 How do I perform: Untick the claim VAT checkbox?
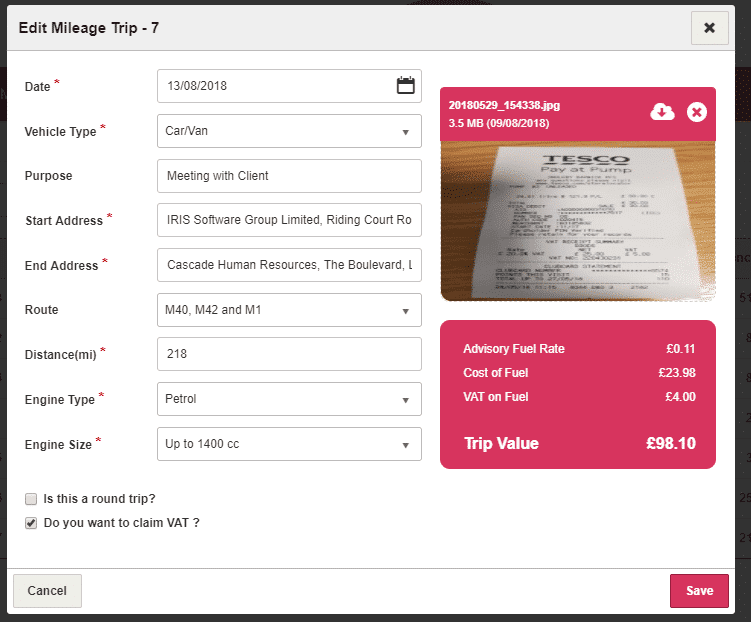coord(32,522)
